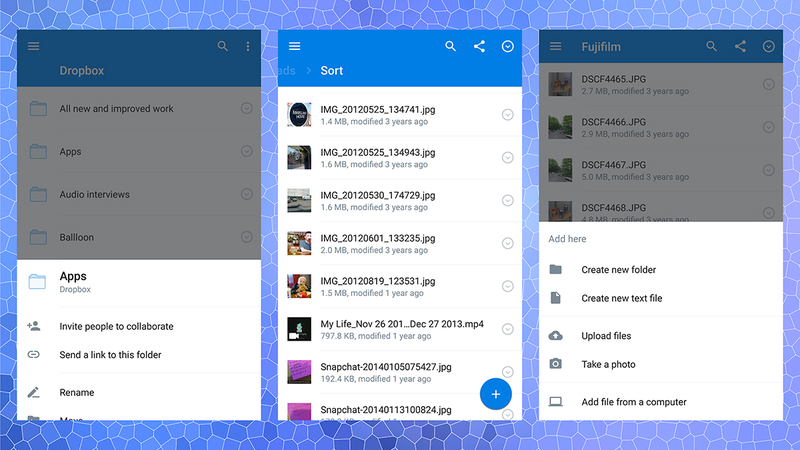Open hamburger menu in Dropbox panel
This screenshot has height=450, width=800.
coord(34,46)
